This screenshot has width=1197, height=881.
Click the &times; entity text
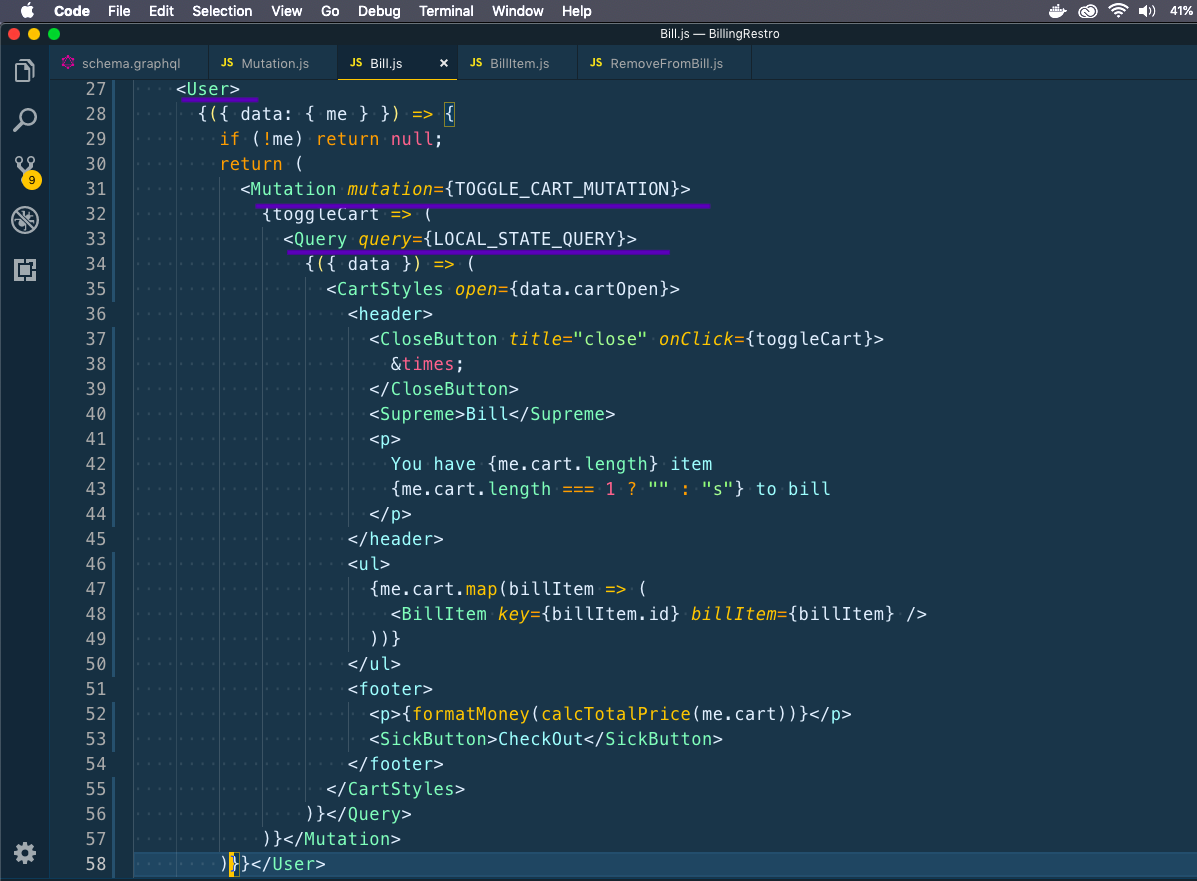(x=427, y=364)
